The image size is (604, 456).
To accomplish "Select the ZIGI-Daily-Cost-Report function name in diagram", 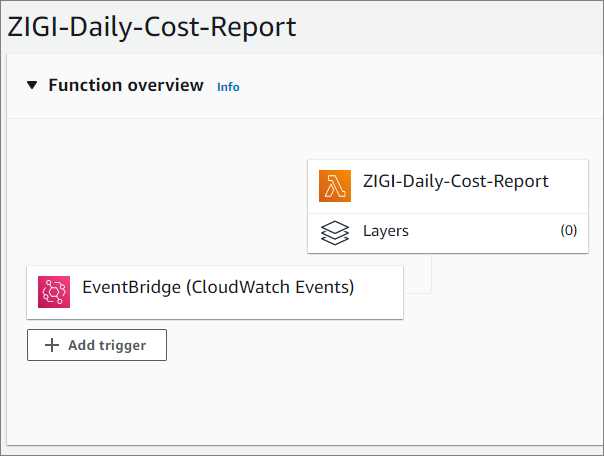I will (x=456, y=181).
